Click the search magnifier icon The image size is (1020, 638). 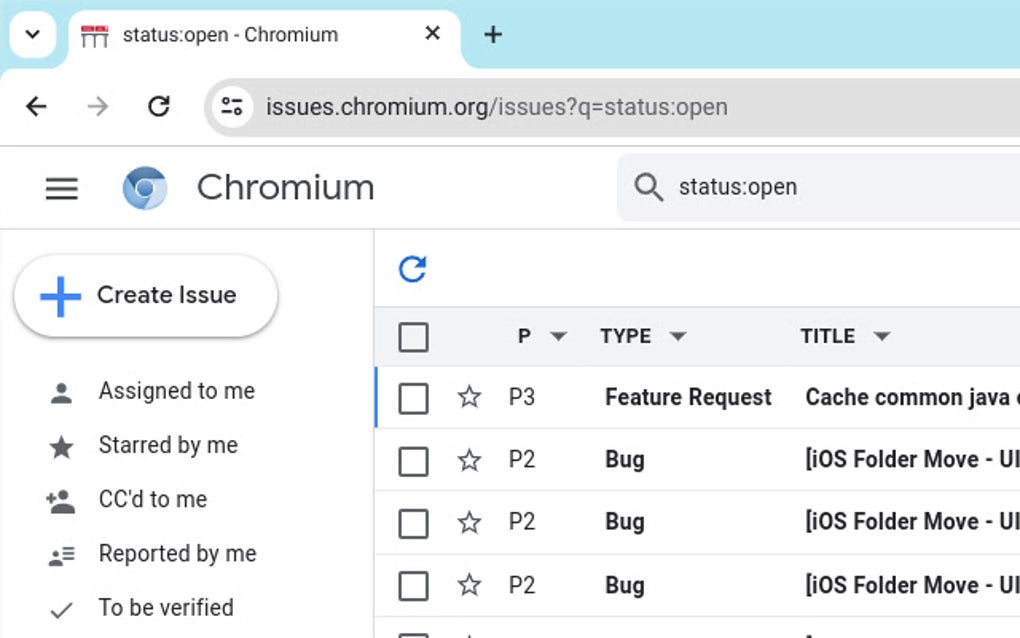[649, 187]
